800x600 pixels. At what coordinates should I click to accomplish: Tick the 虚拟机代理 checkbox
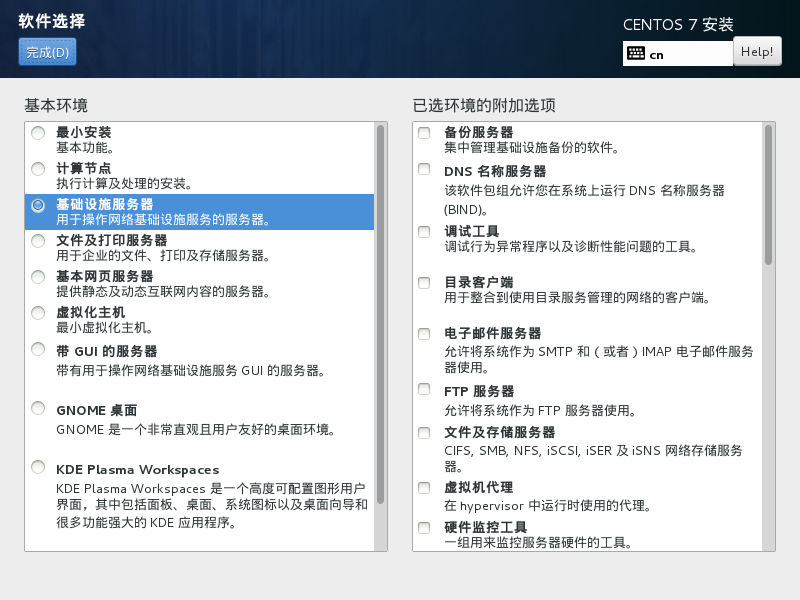[424, 488]
